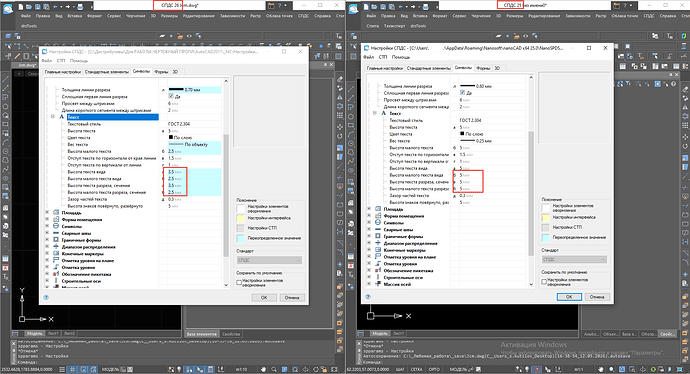690x374 pixels.
Task: Click Redo arrow in СПДС 26 window toolbar
Action: point(68,6)
